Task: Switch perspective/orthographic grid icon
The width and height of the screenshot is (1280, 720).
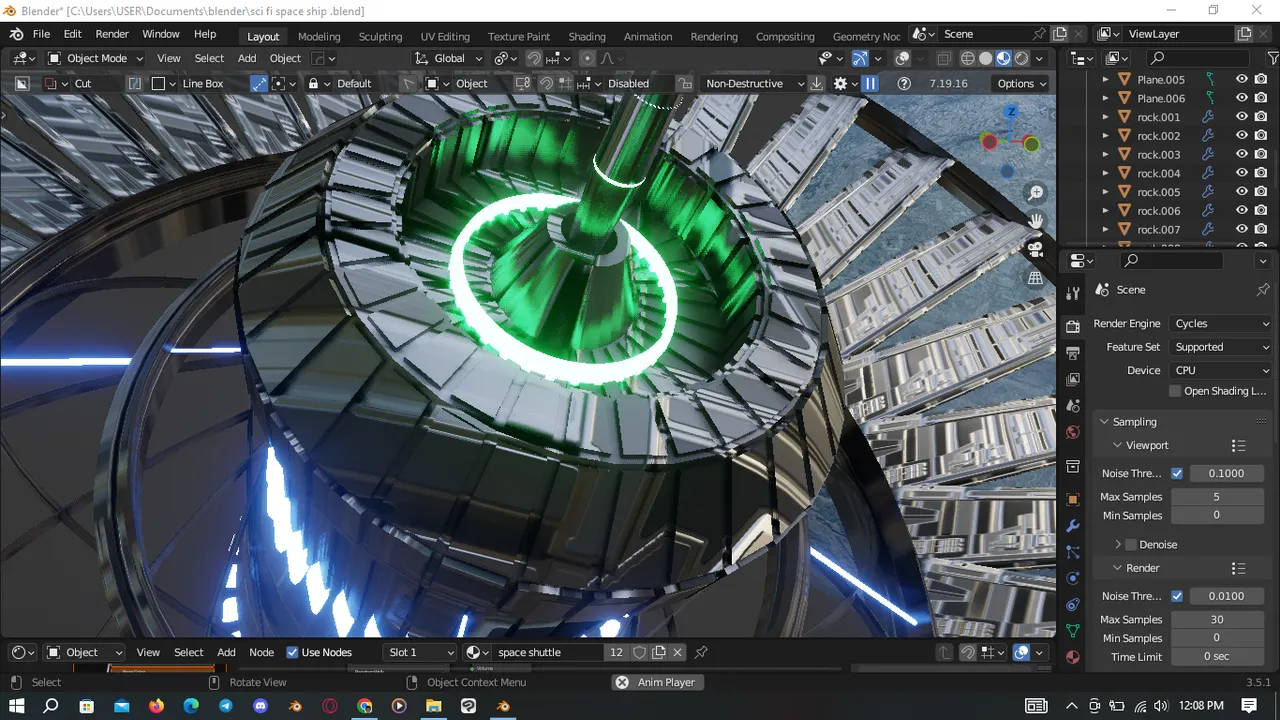Action: (1036, 277)
